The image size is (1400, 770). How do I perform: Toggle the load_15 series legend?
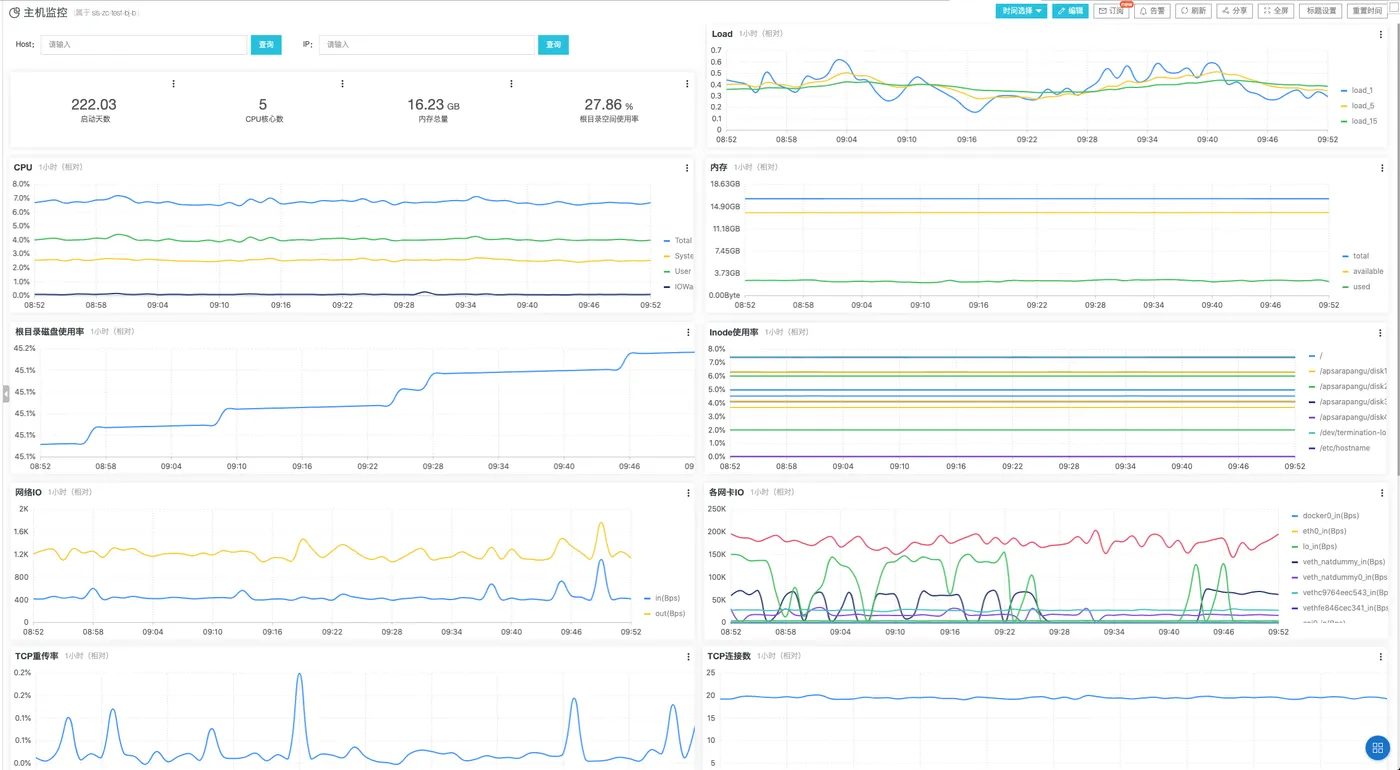point(1359,121)
